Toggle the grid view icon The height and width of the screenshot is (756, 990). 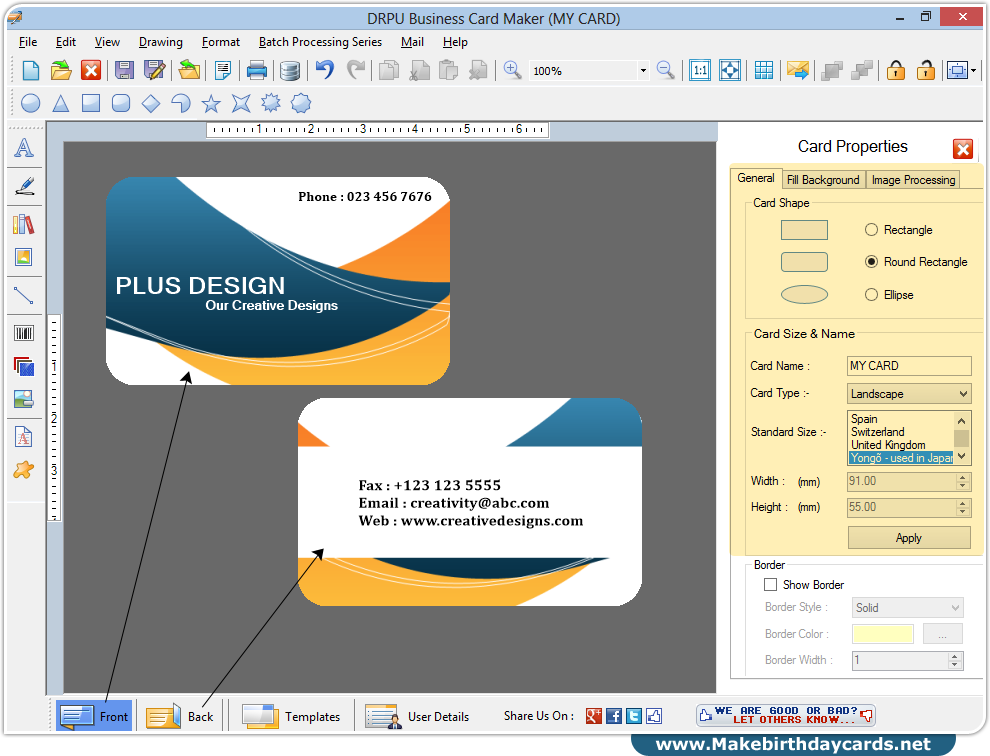pos(763,70)
